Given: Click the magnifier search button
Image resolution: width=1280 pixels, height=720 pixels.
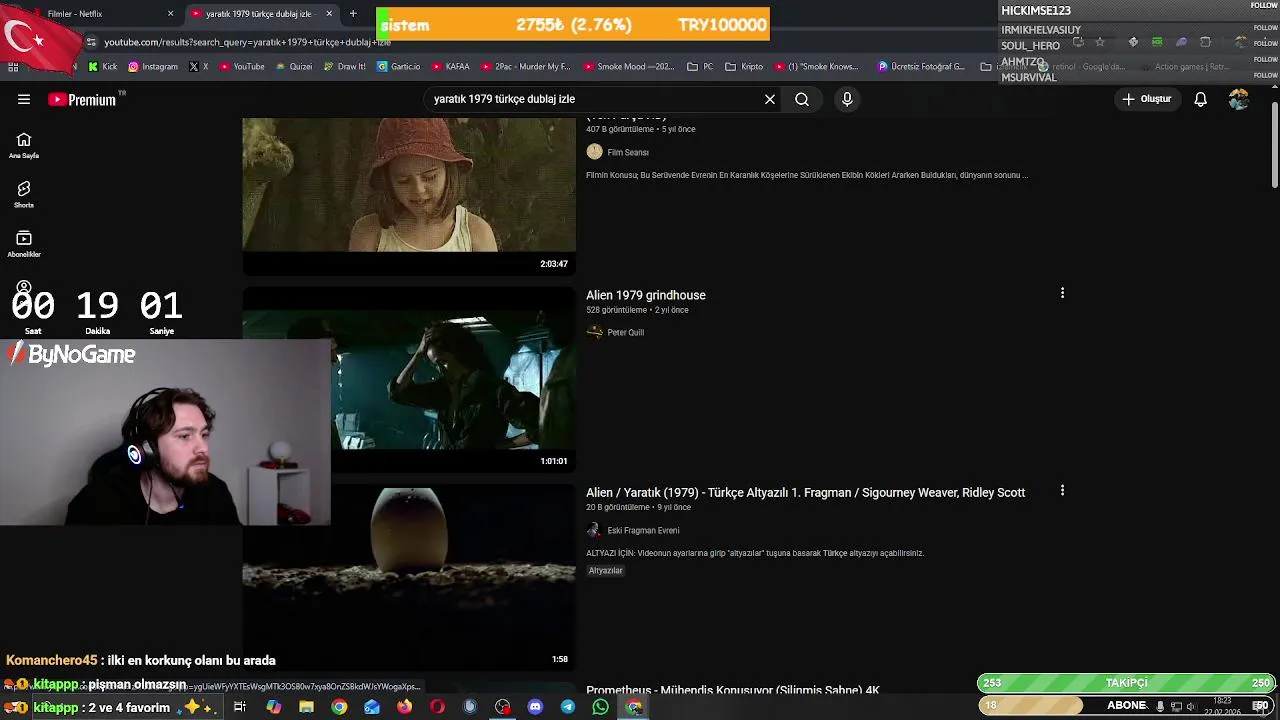Looking at the screenshot, I should (x=802, y=99).
